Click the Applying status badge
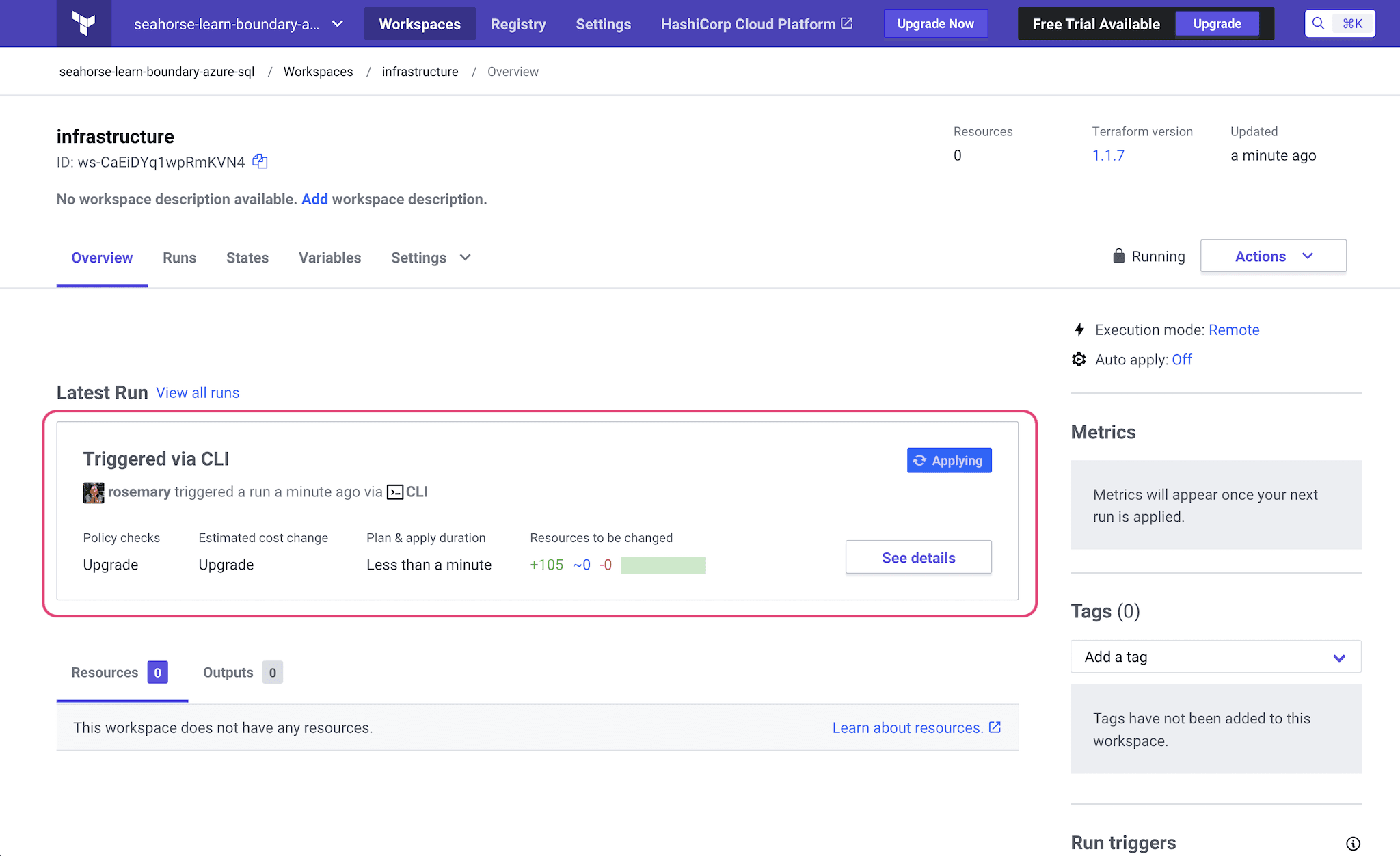 point(949,460)
